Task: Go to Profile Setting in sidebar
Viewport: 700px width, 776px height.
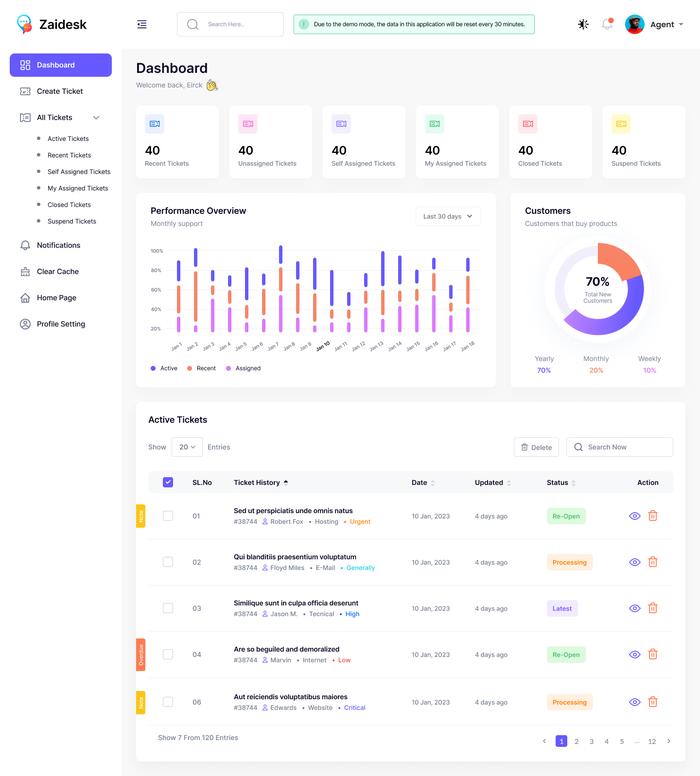Action: coord(60,324)
